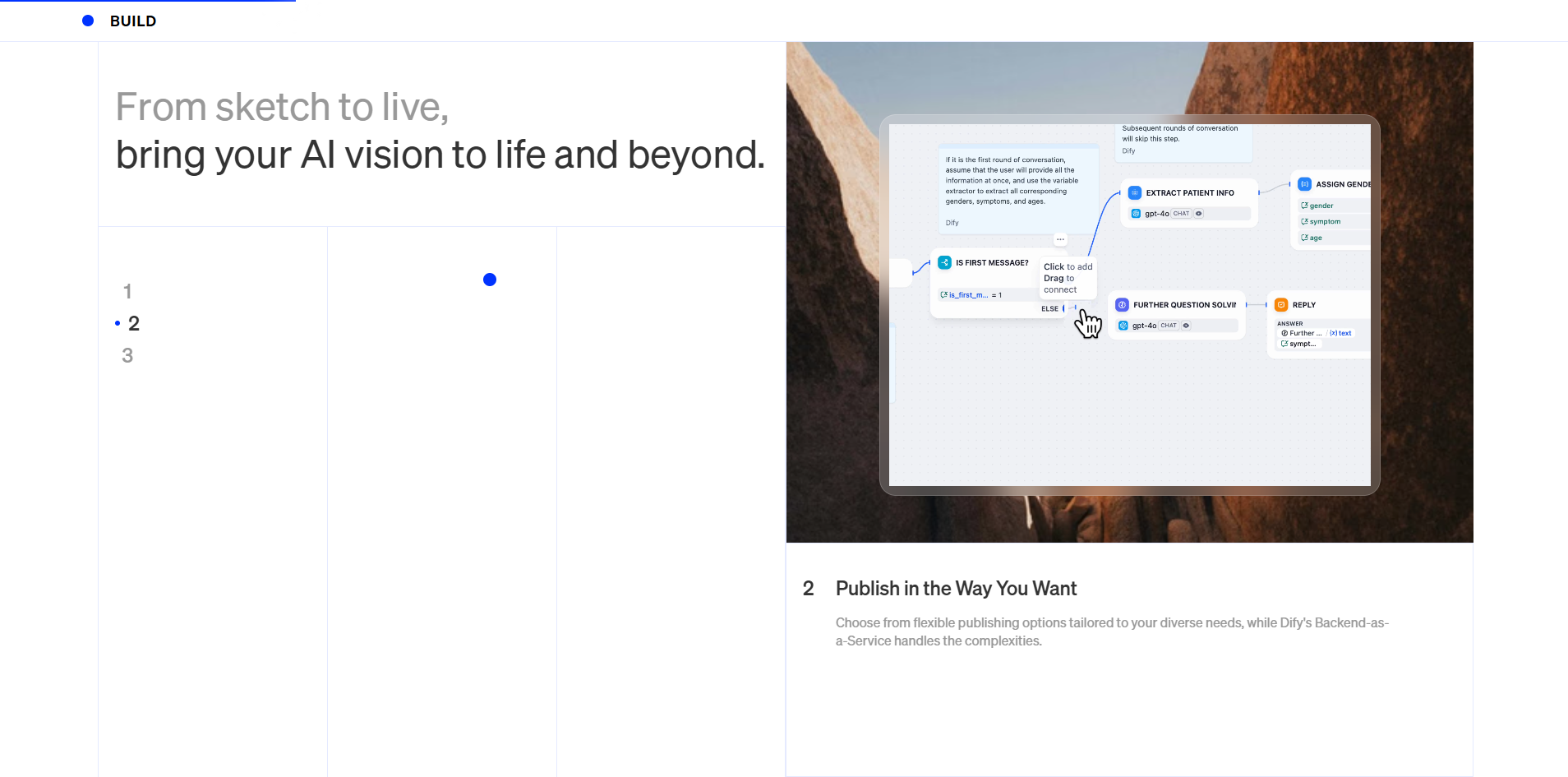The image size is (1568, 777).
Task: Select step 3 in the step list
Action: pos(127,355)
